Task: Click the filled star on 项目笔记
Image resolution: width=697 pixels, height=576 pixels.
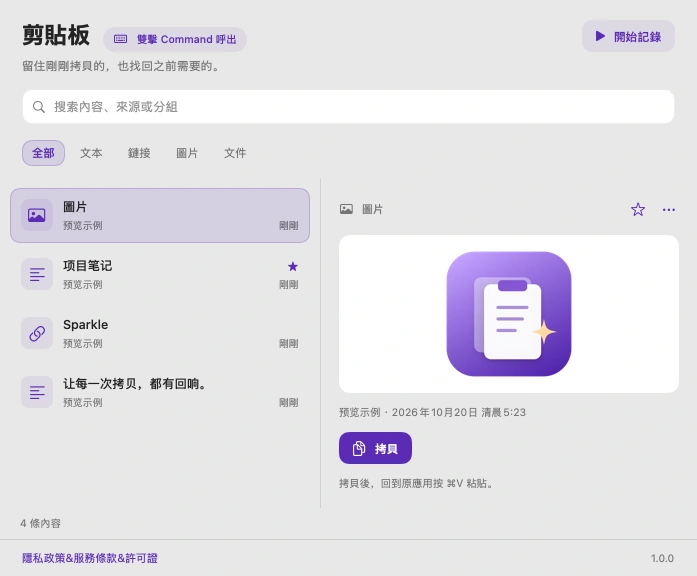Action: click(292, 266)
